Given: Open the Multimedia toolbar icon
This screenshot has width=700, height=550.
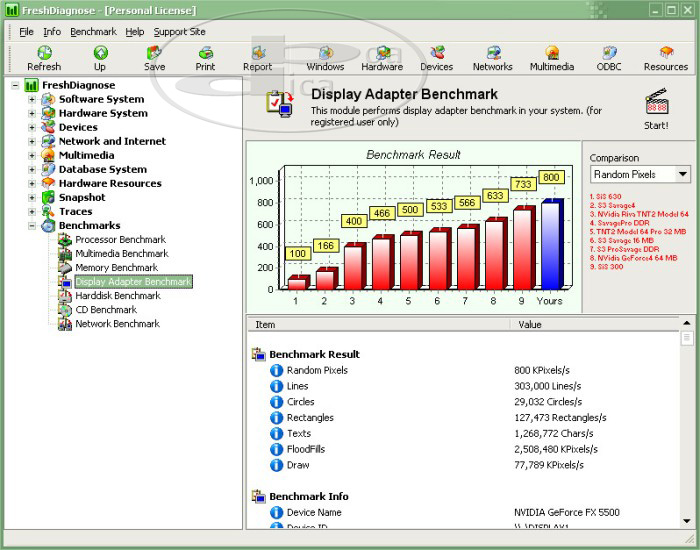Looking at the screenshot, I should point(552,58).
